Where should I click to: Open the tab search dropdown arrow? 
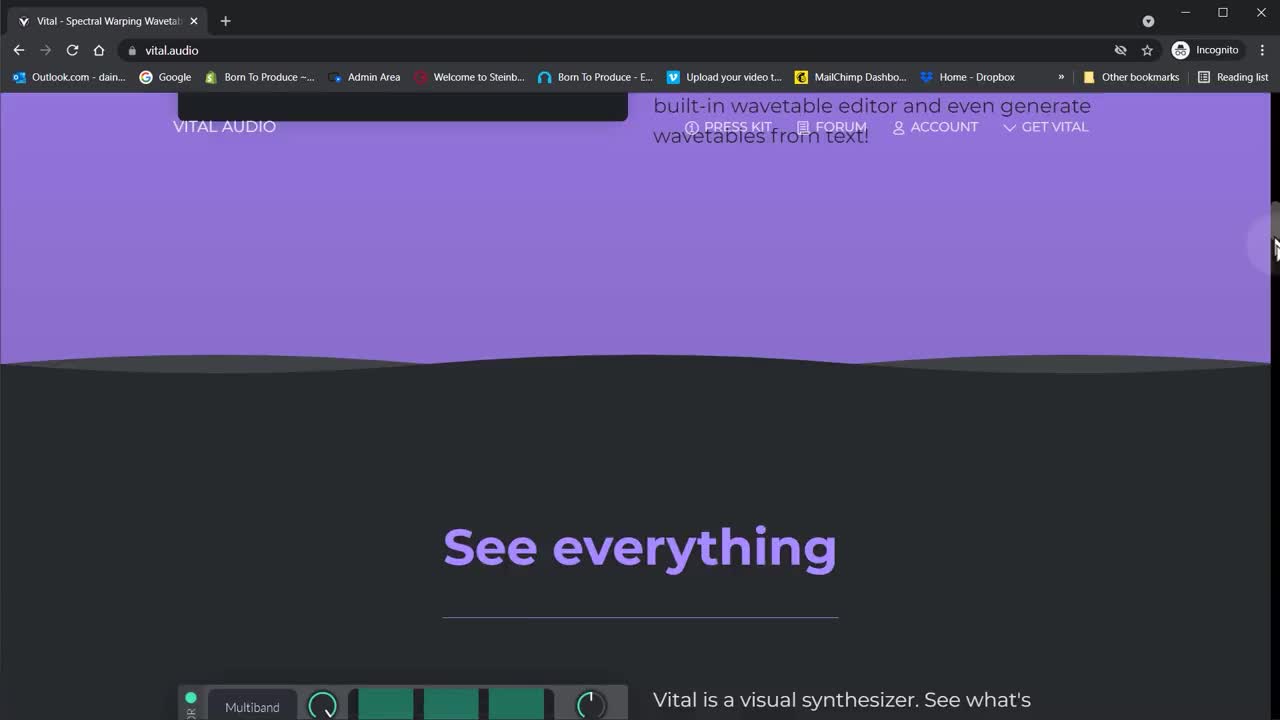point(1148,21)
